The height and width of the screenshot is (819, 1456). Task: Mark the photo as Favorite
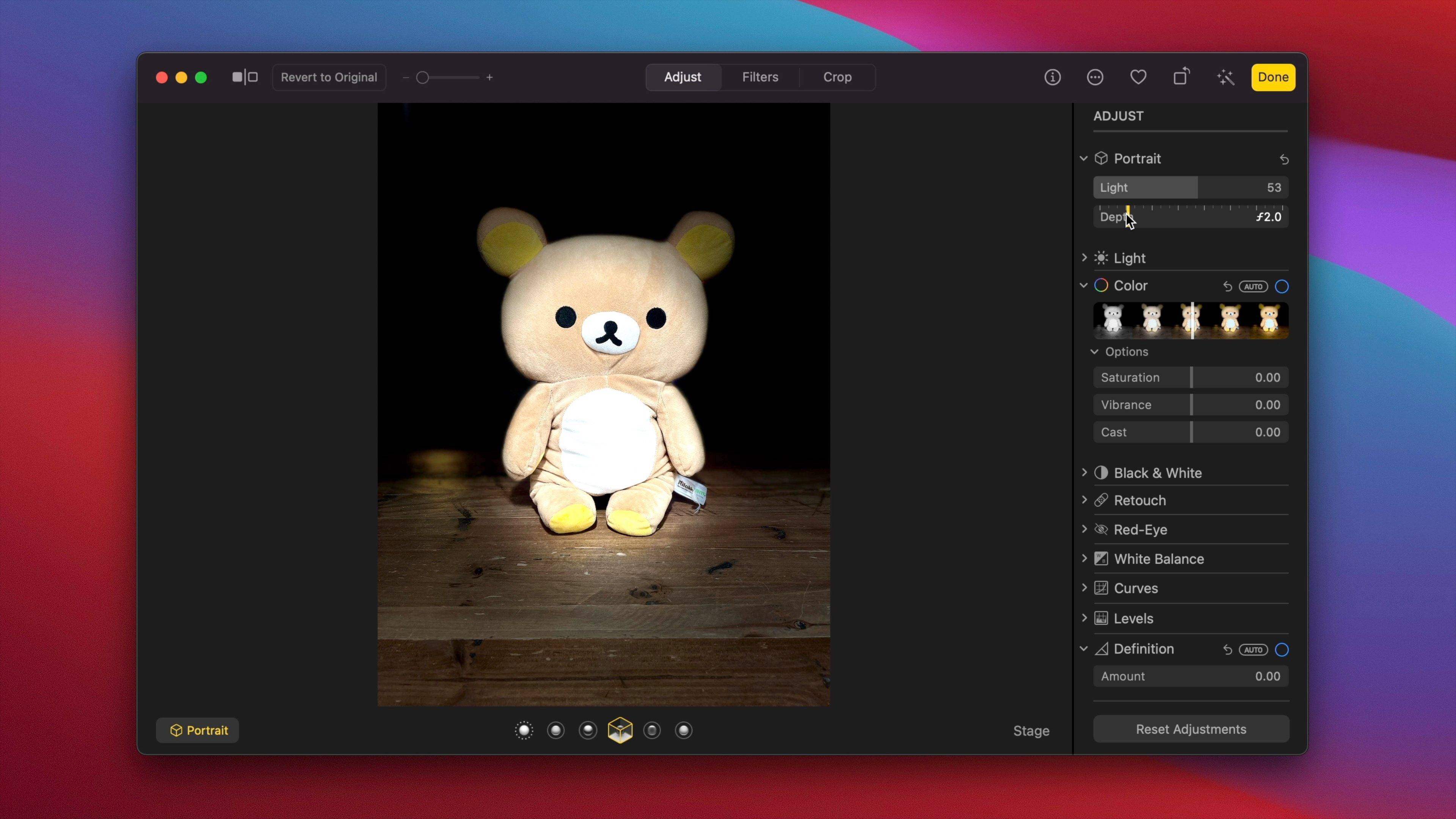tap(1138, 77)
